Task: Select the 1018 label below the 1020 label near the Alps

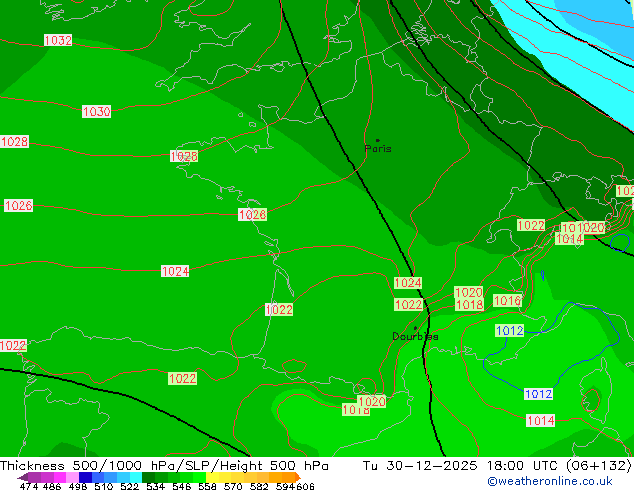Action: (469, 304)
